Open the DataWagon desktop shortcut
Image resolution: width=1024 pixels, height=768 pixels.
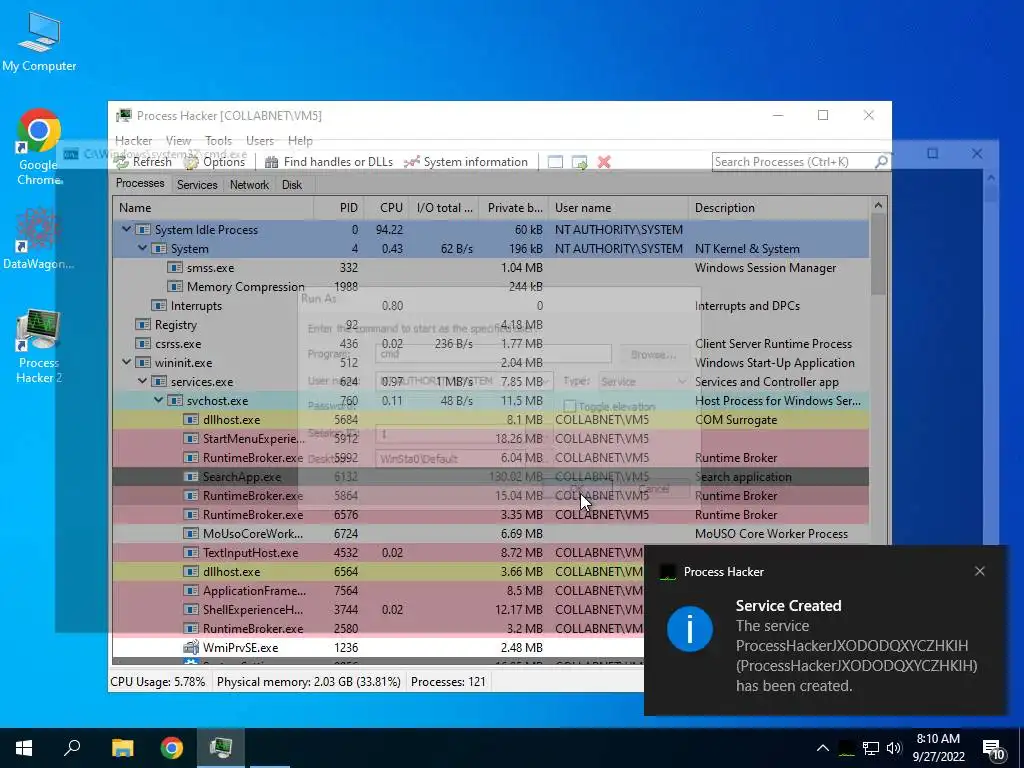click(39, 238)
